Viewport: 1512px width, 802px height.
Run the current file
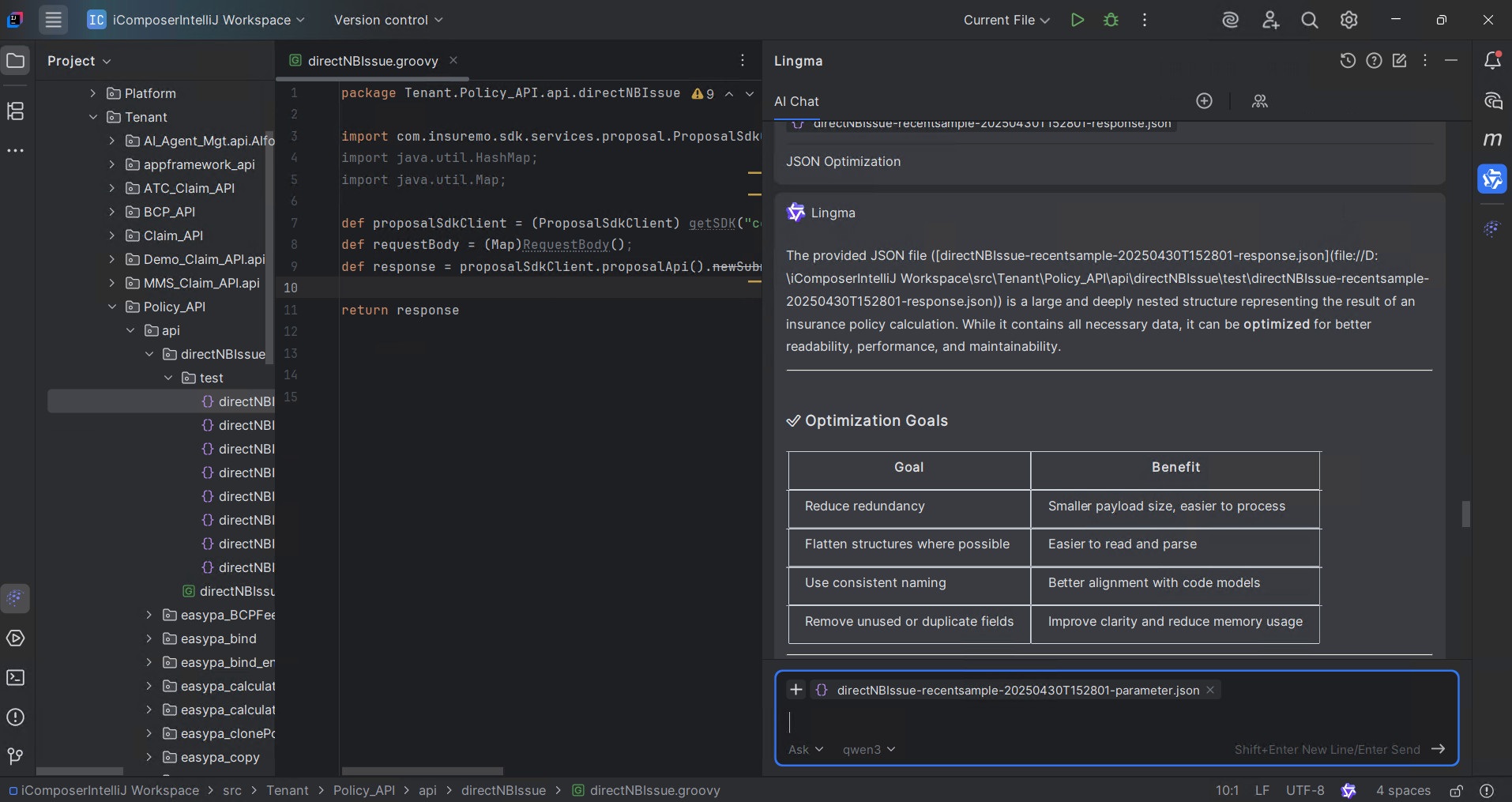tap(1077, 20)
